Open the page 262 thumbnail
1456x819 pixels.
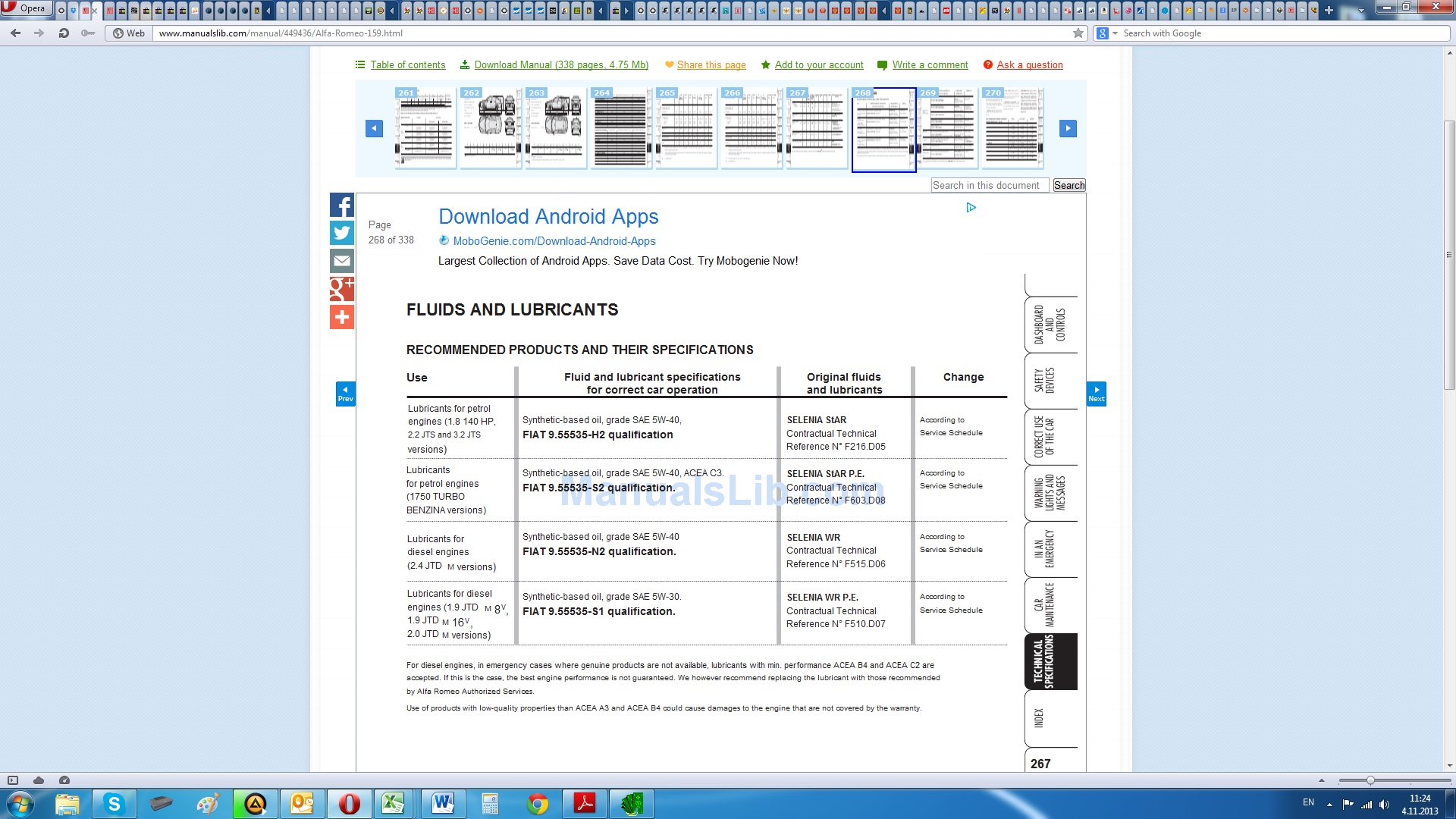pos(491,127)
